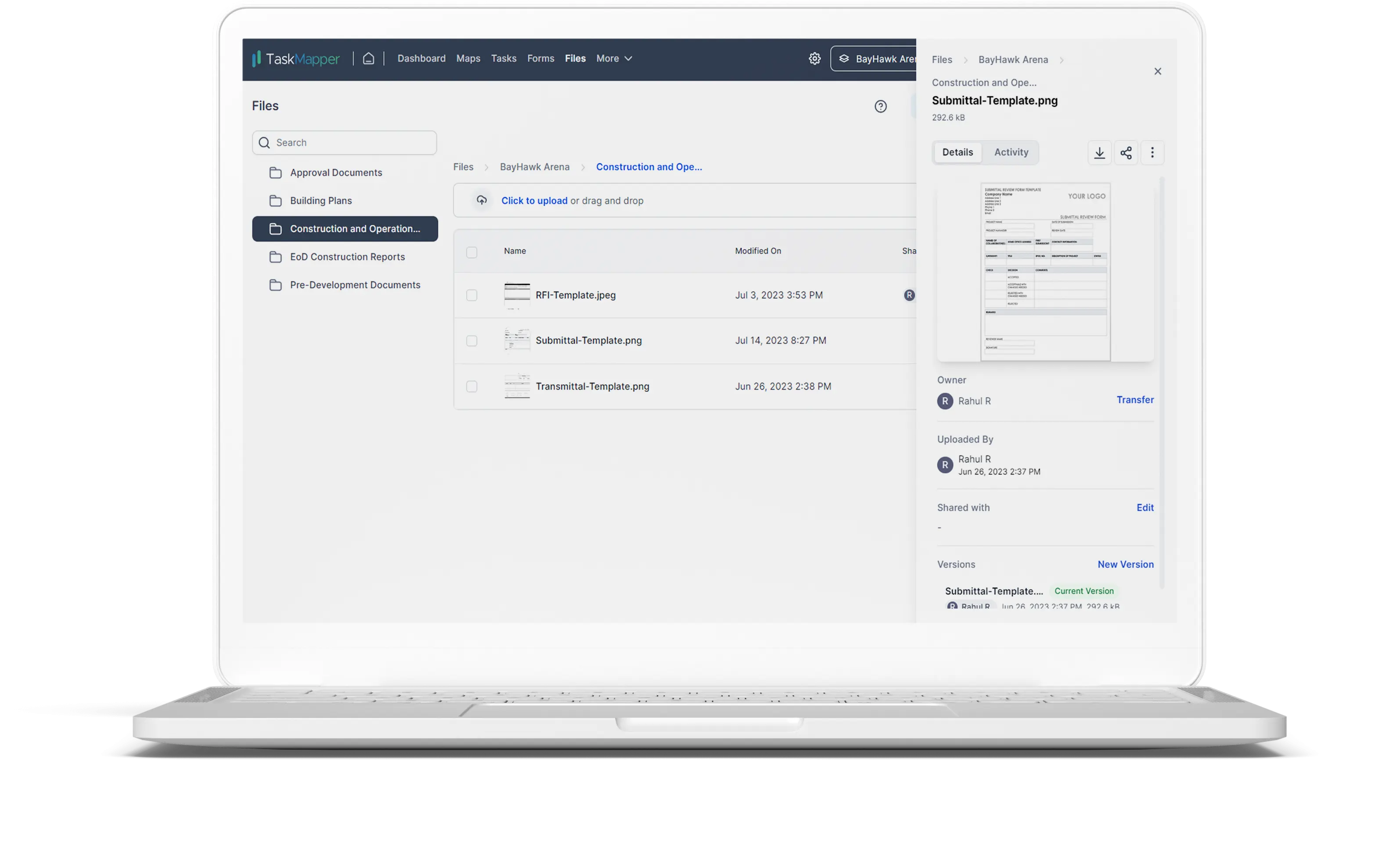Viewport: 1400px width, 853px height.
Task: Check the Submittal-Template.png row checkbox
Action: pos(471,341)
